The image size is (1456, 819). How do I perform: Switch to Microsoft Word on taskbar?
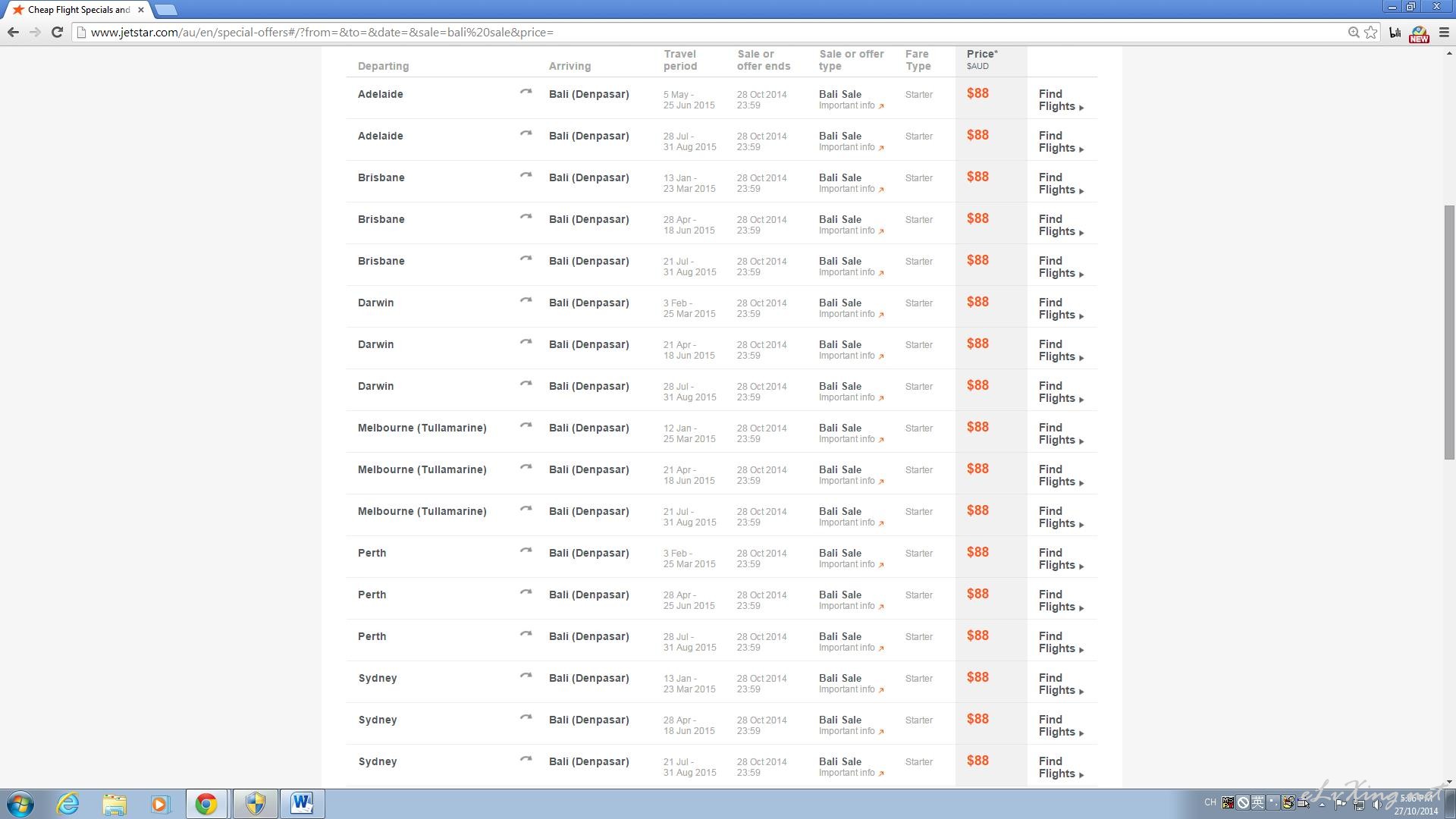tap(302, 804)
